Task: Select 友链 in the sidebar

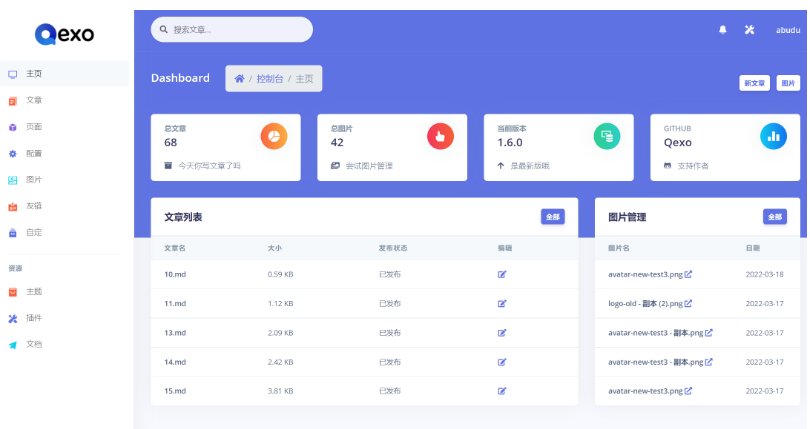Action: point(34,206)
